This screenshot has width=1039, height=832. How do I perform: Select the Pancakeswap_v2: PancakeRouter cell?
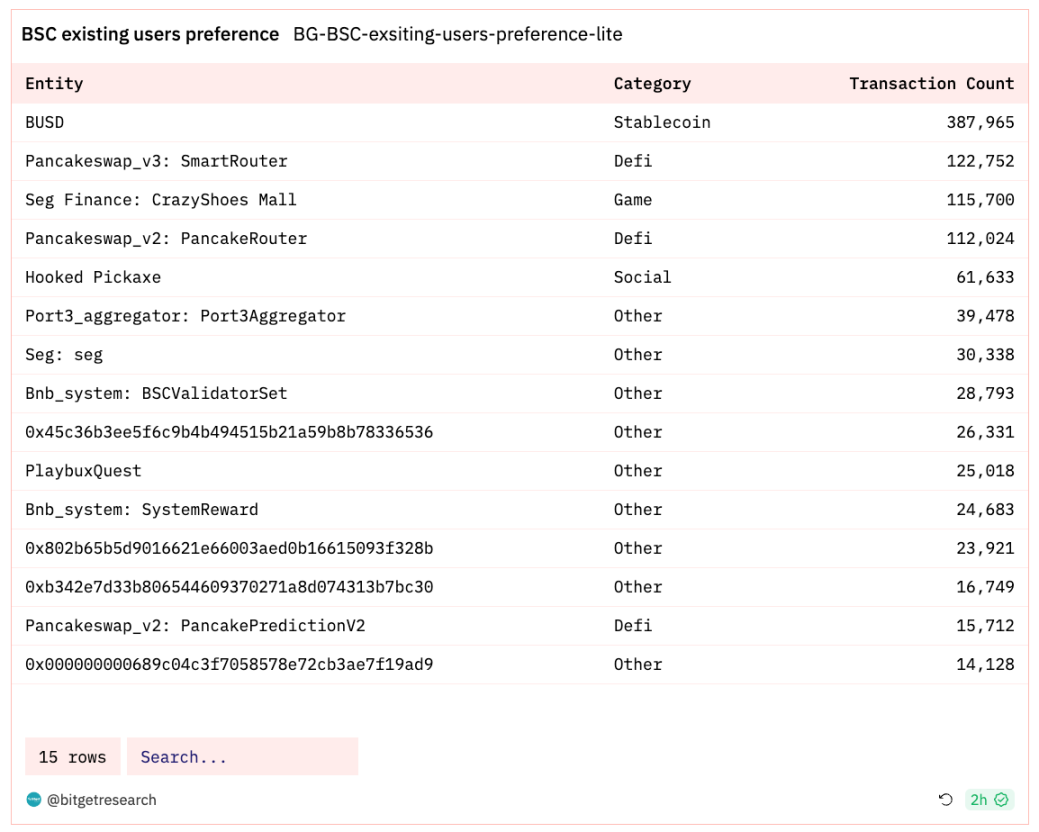[x=166, y=238]
